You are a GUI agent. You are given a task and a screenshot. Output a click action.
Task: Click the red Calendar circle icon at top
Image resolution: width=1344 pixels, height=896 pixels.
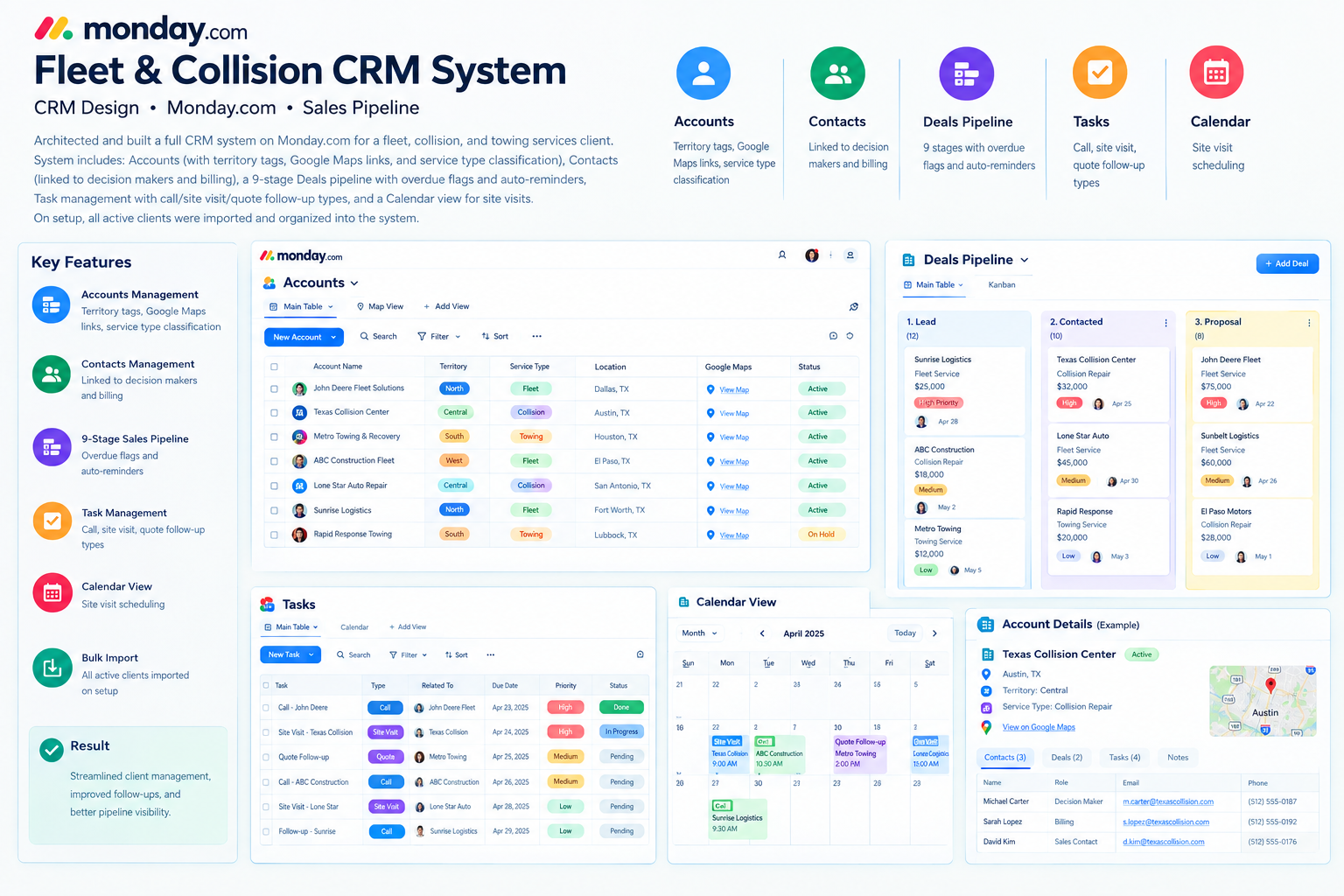[x=1216, y=73]
